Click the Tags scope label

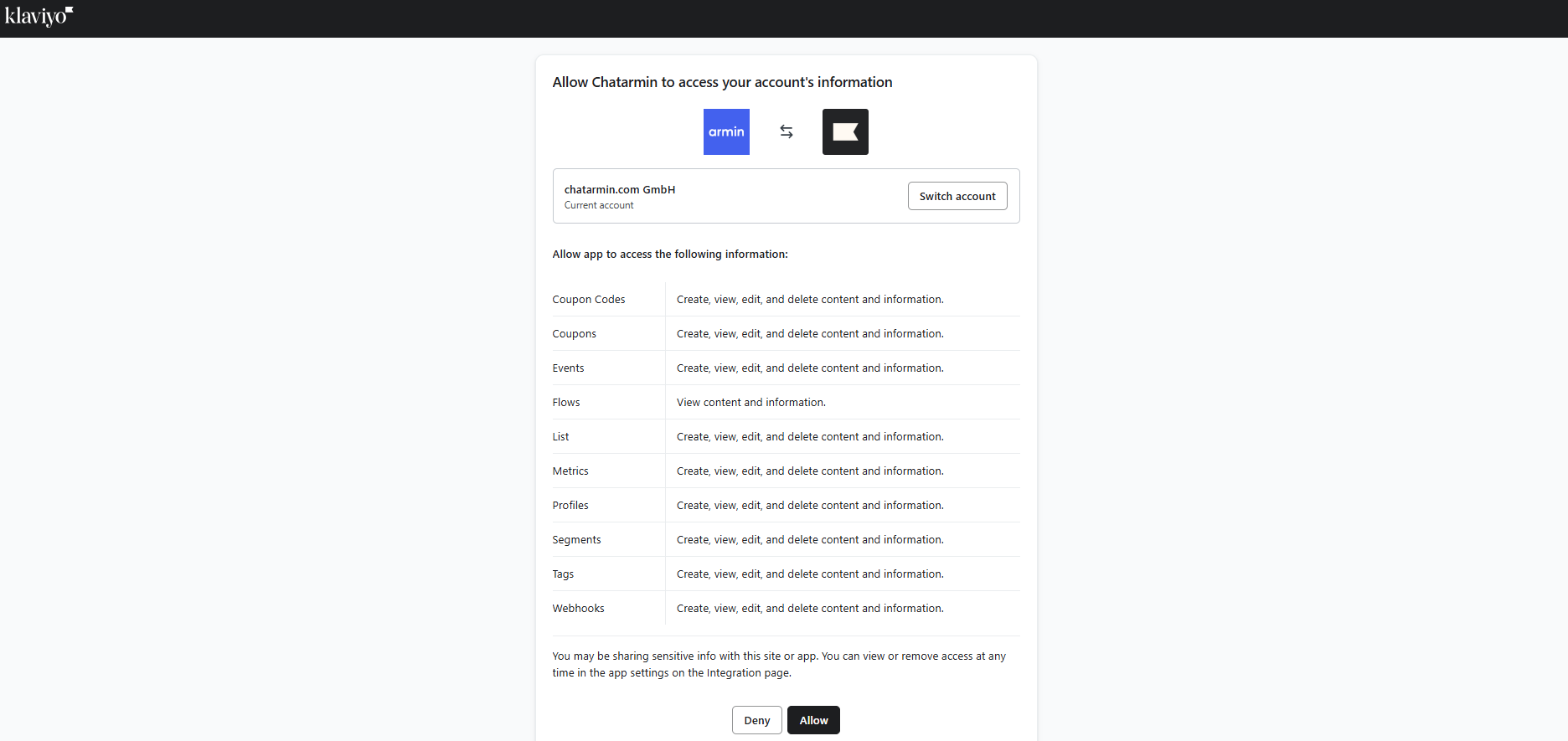pyautogui.click(x=563, y=574)
